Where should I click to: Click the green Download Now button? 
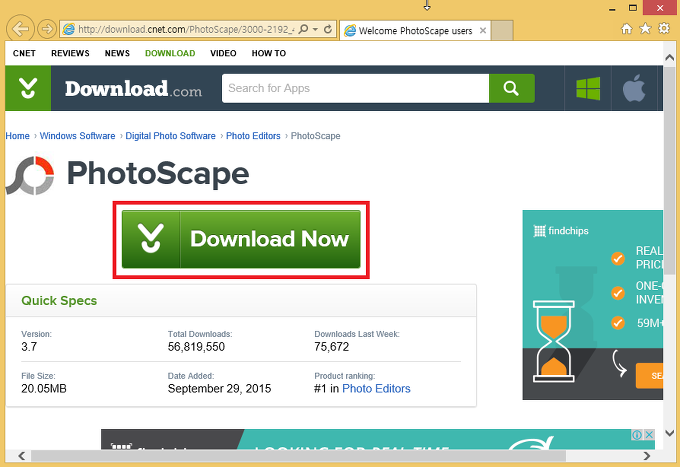pos(241,239)
